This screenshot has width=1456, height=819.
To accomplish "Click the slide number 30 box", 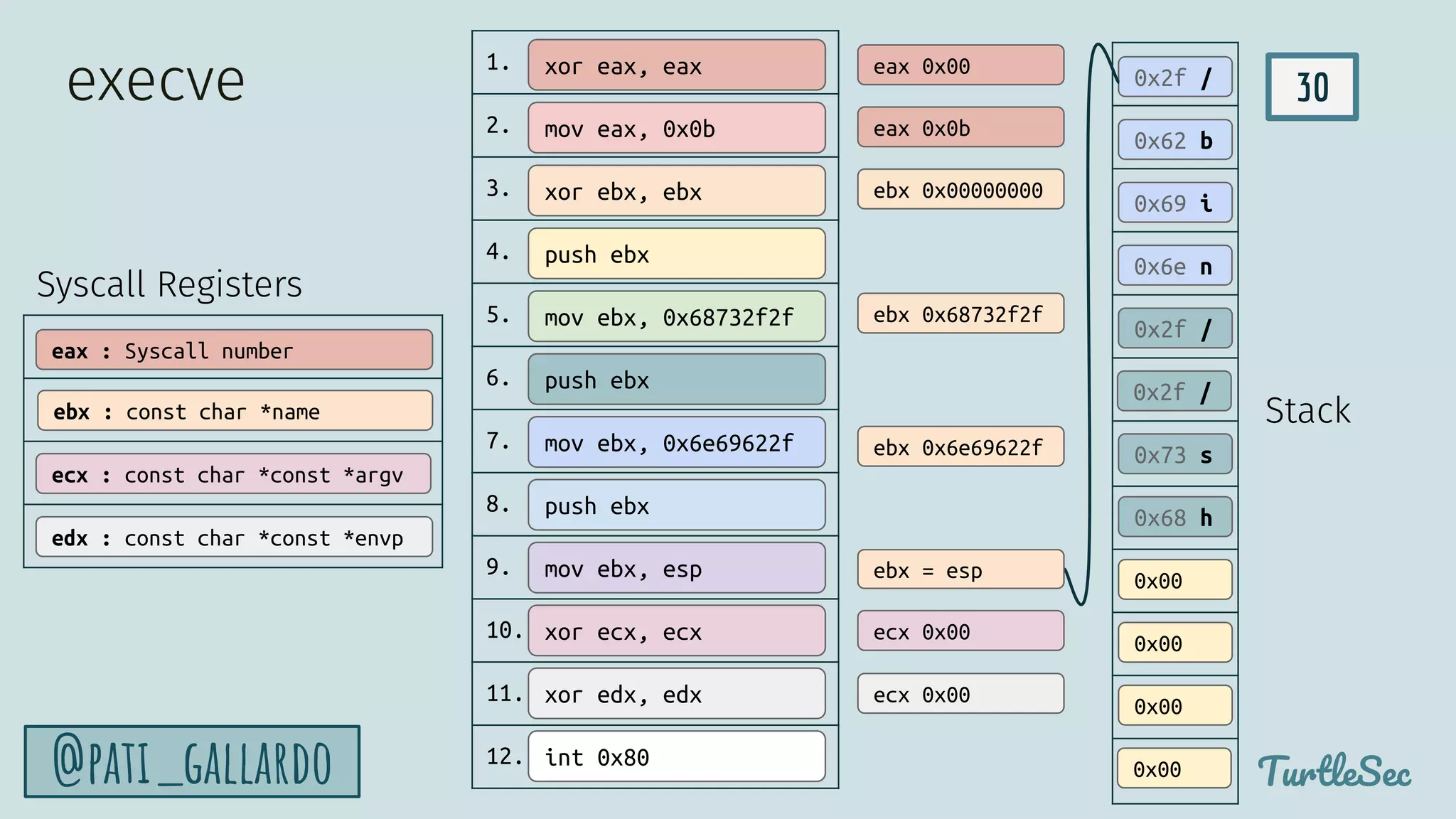I will (x=1312, y=87).
